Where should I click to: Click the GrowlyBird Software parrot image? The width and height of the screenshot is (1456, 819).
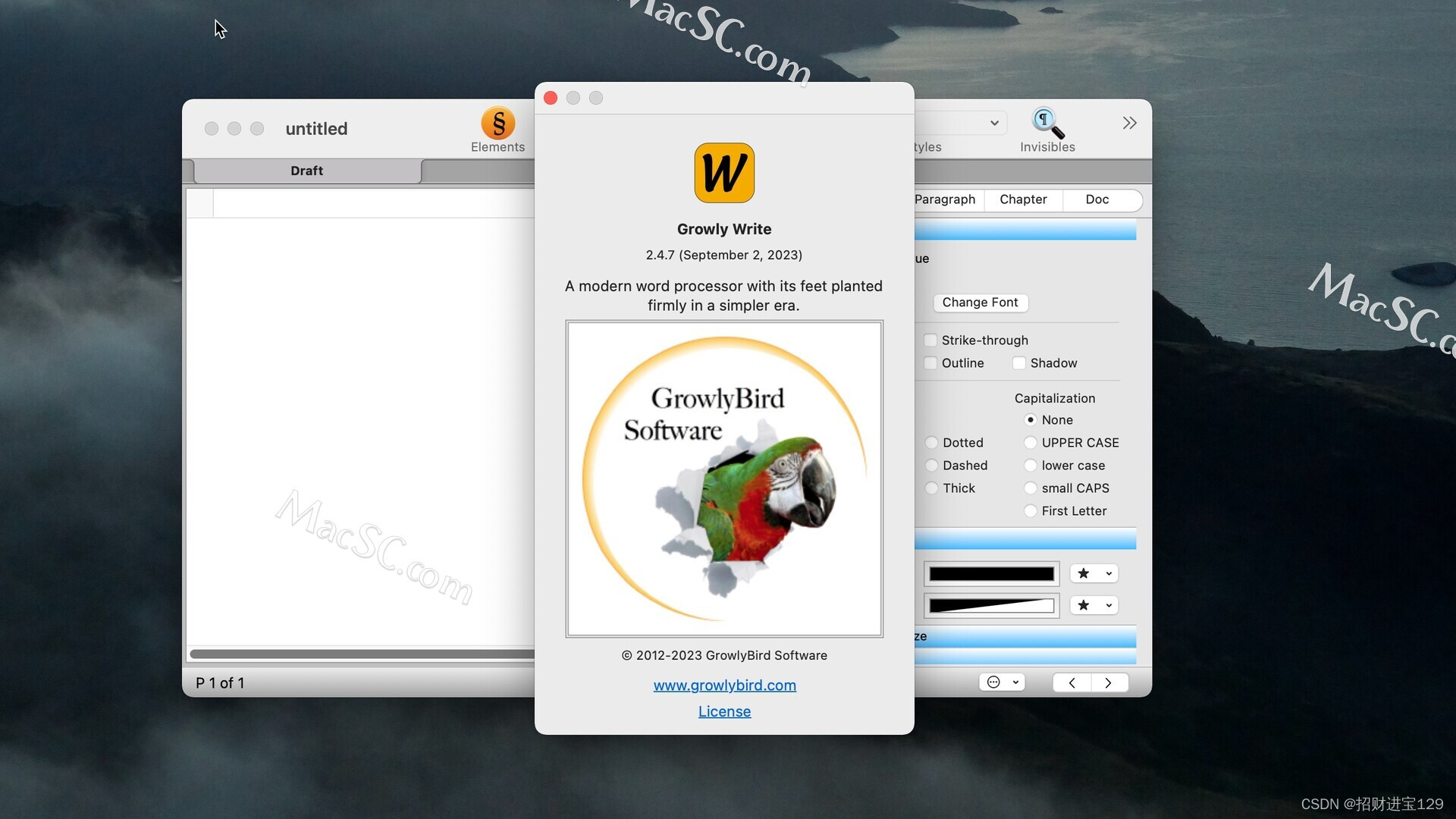click(724, 479)
